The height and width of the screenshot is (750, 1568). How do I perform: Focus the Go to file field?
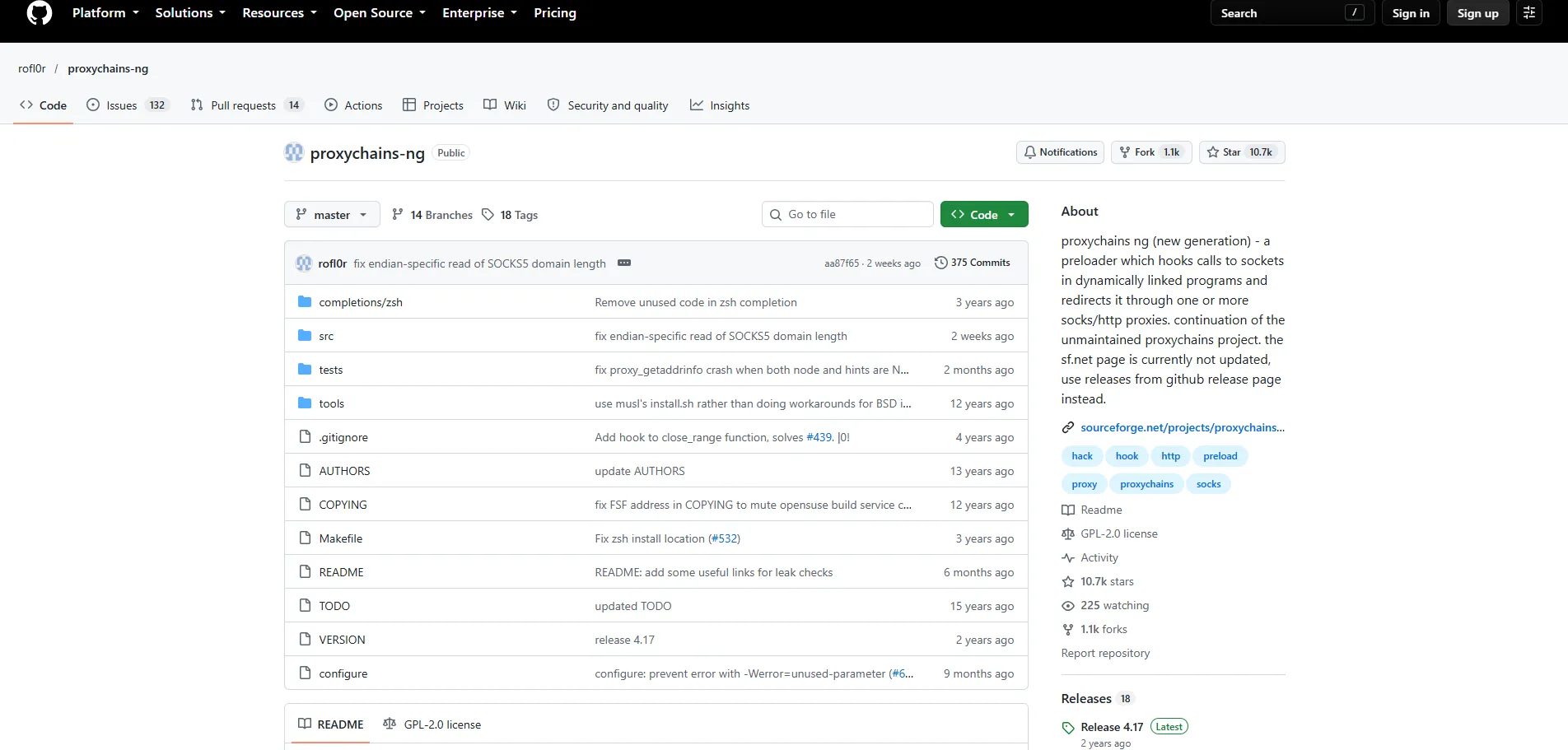tap(847, 214)
